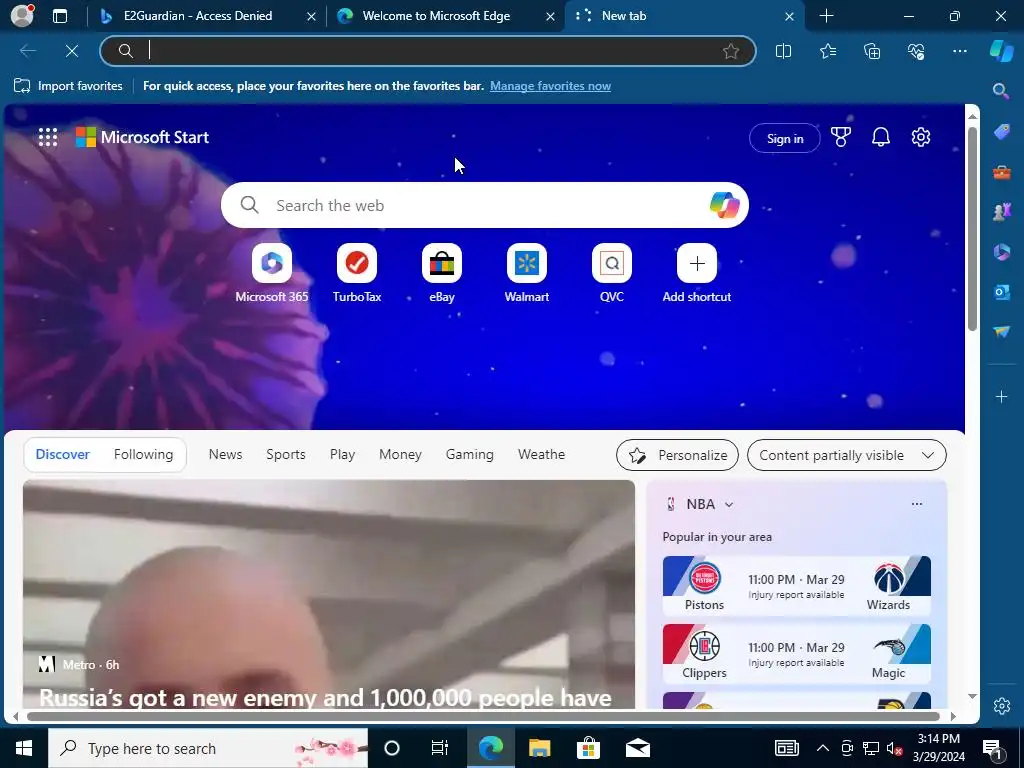Open the tab actions menu icon
Image resolution: width=1024 pixels, height=768 pixels.
click(x=59, y=16)
